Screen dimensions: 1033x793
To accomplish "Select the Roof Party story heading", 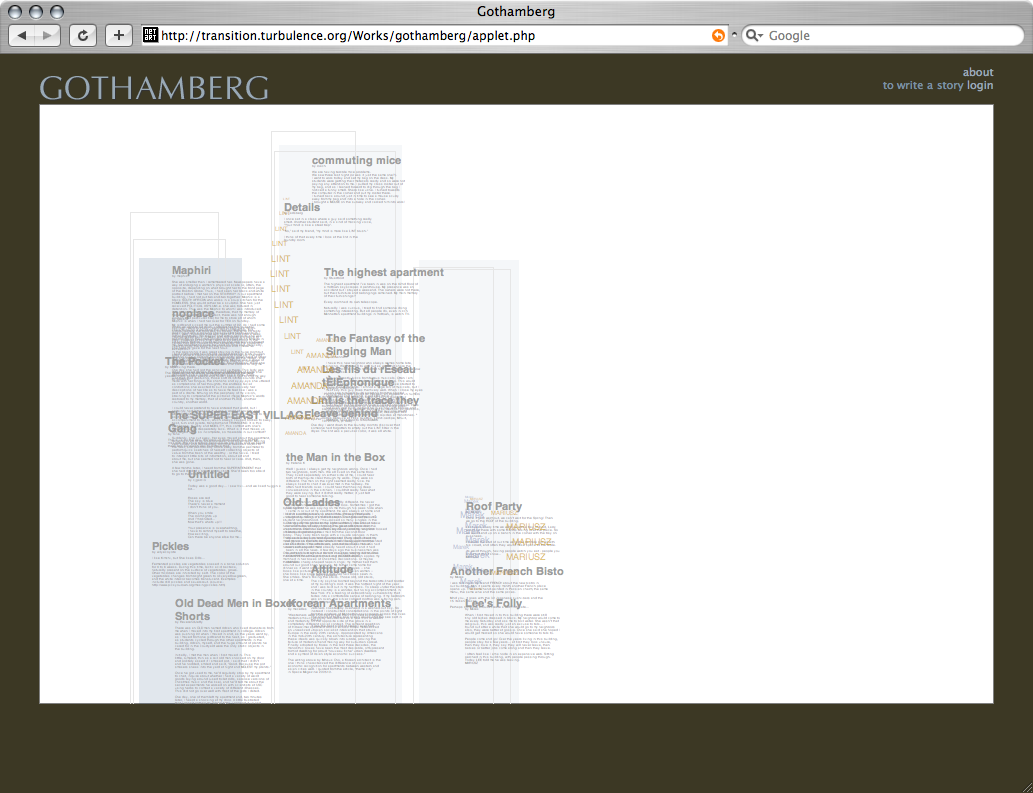I will click(x=493, y=507).
